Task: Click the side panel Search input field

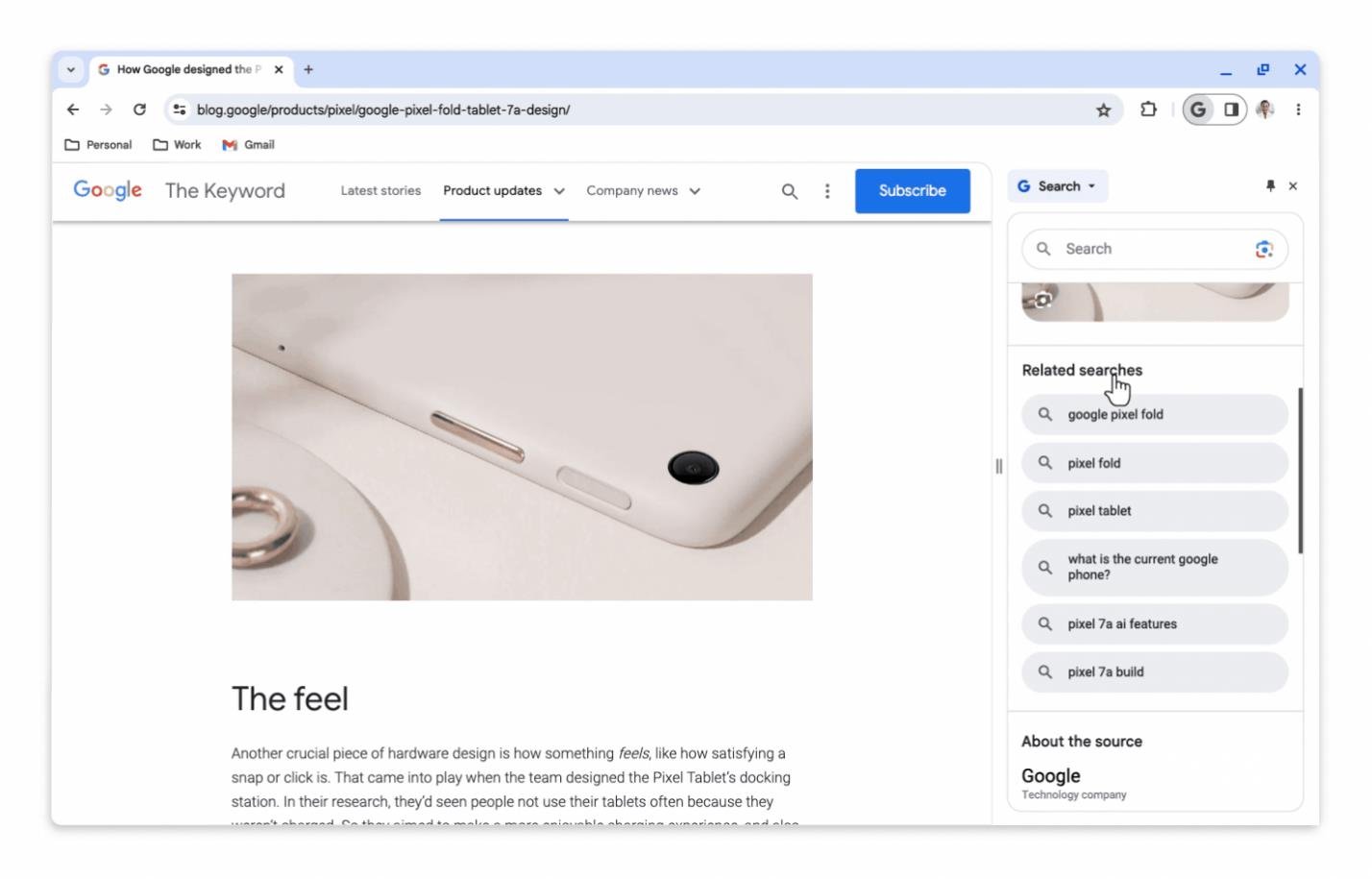Action: (x=1155, y=249)
